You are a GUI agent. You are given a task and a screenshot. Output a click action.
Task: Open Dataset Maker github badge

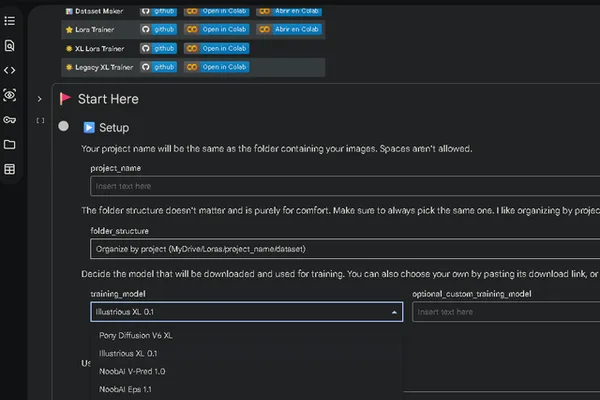[158, 11]
